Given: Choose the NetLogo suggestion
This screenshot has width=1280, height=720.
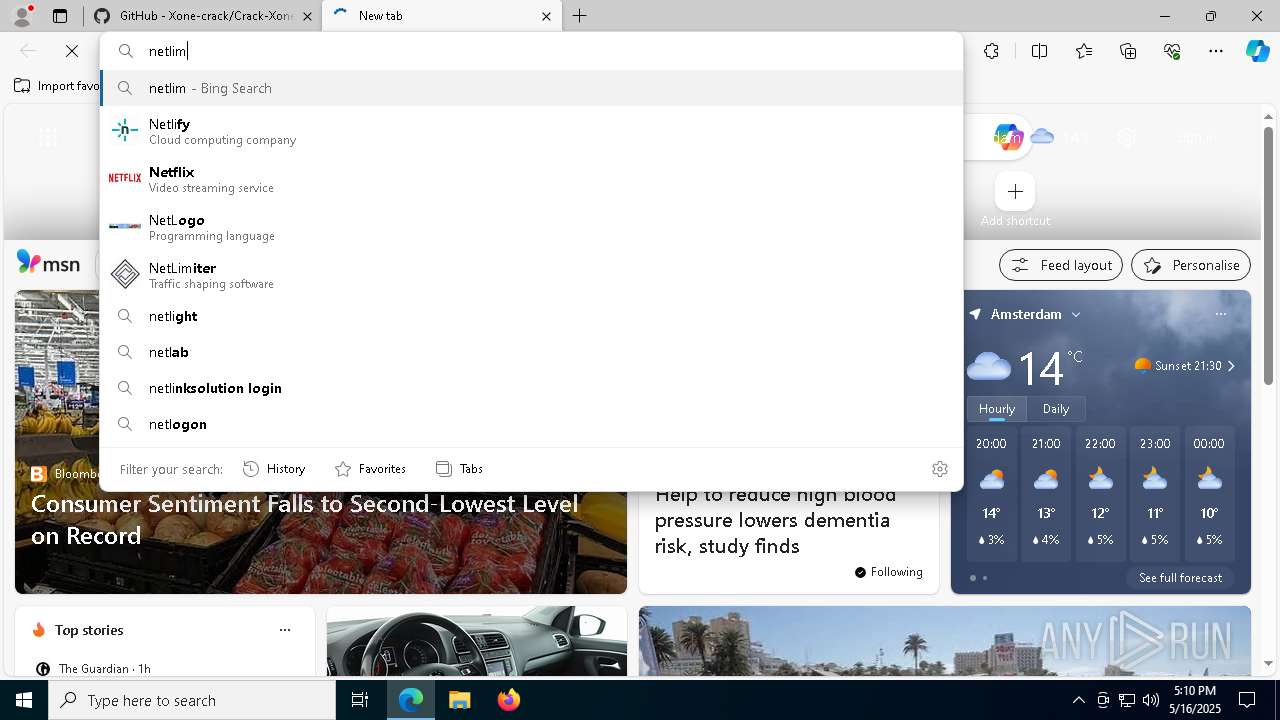Looking at the screenshot, I should [532, 227].
